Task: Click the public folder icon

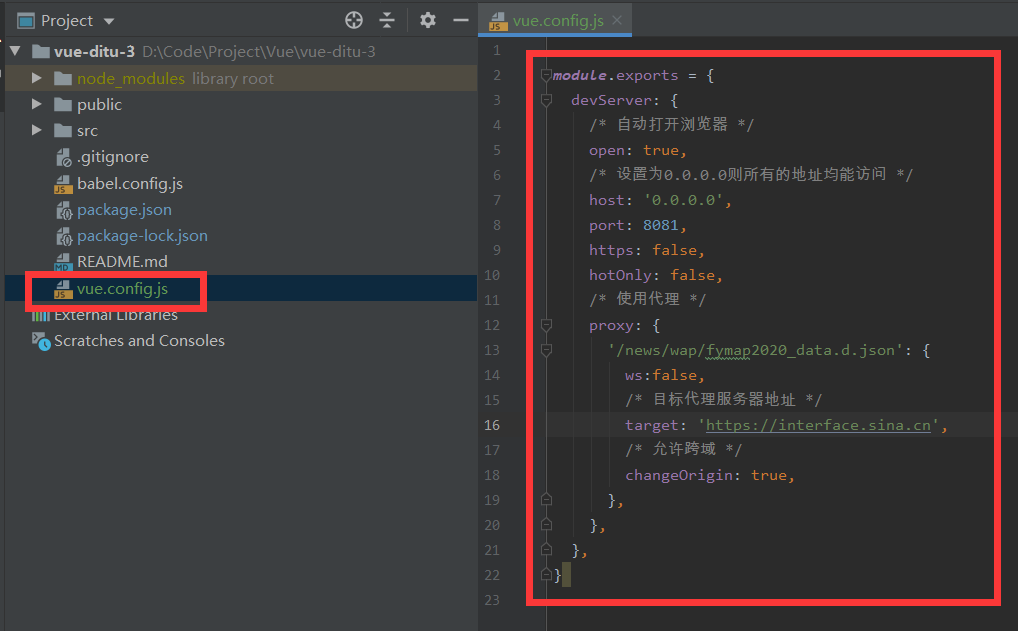Action: point(63,105)
